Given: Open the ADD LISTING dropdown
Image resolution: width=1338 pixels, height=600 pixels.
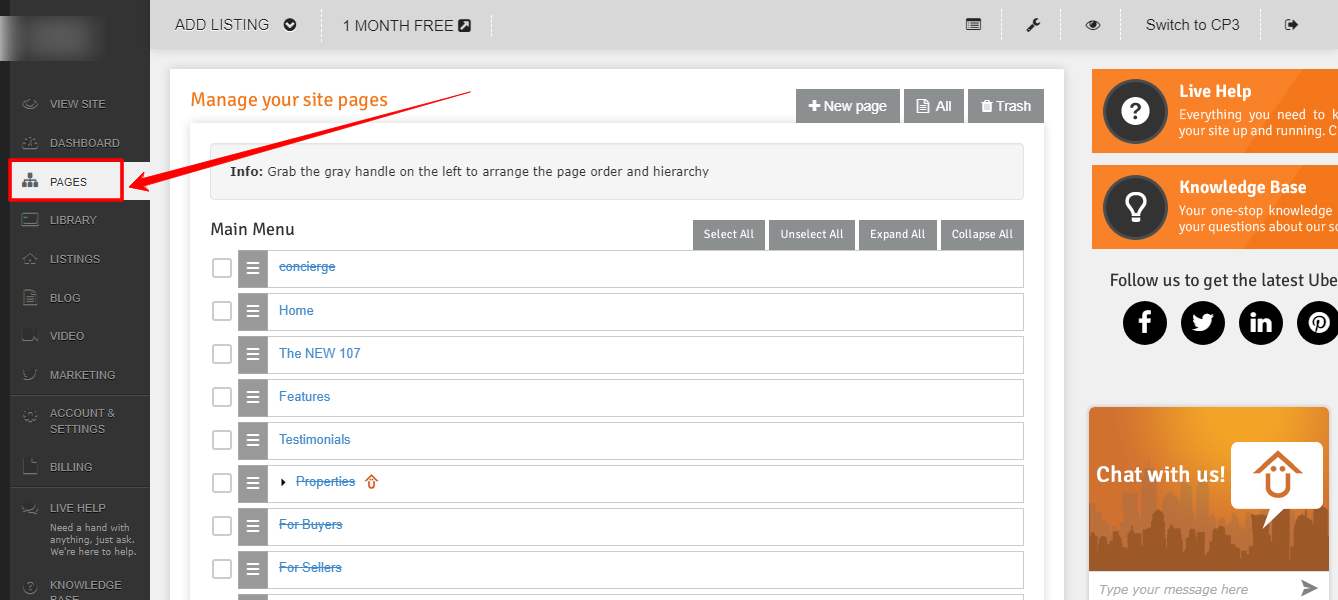Looking at the screenshot, I should (236, 25).
